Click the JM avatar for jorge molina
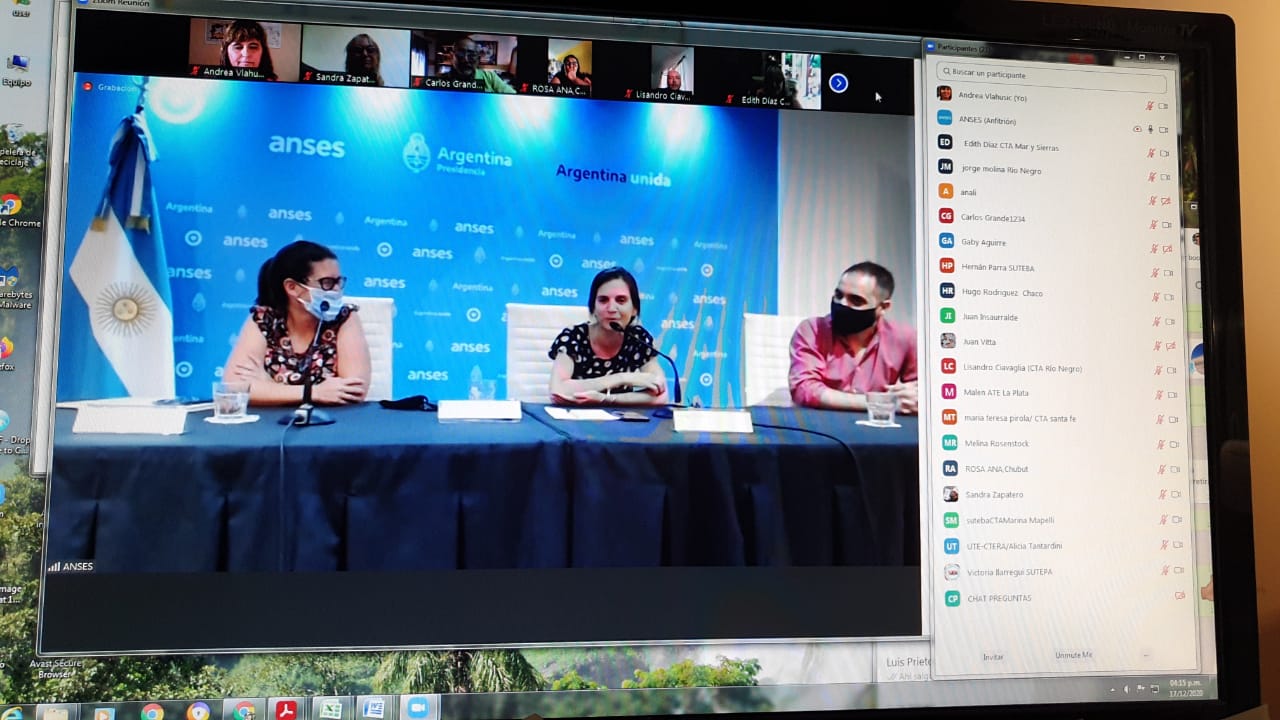 [945, 166]
